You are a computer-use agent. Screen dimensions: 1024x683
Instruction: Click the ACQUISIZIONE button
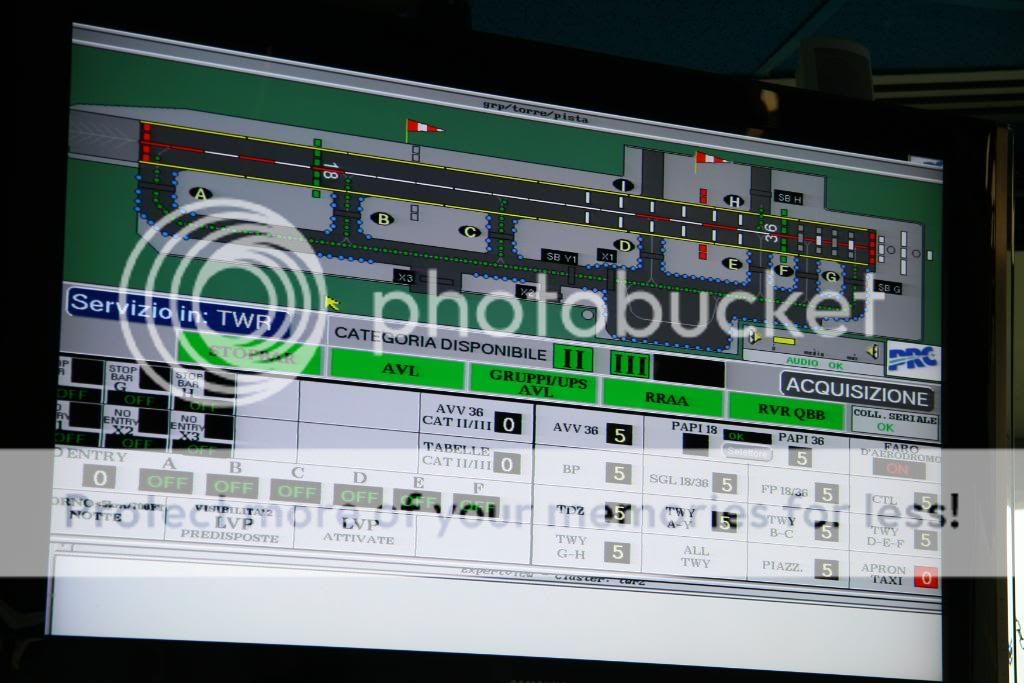point(857,392)
